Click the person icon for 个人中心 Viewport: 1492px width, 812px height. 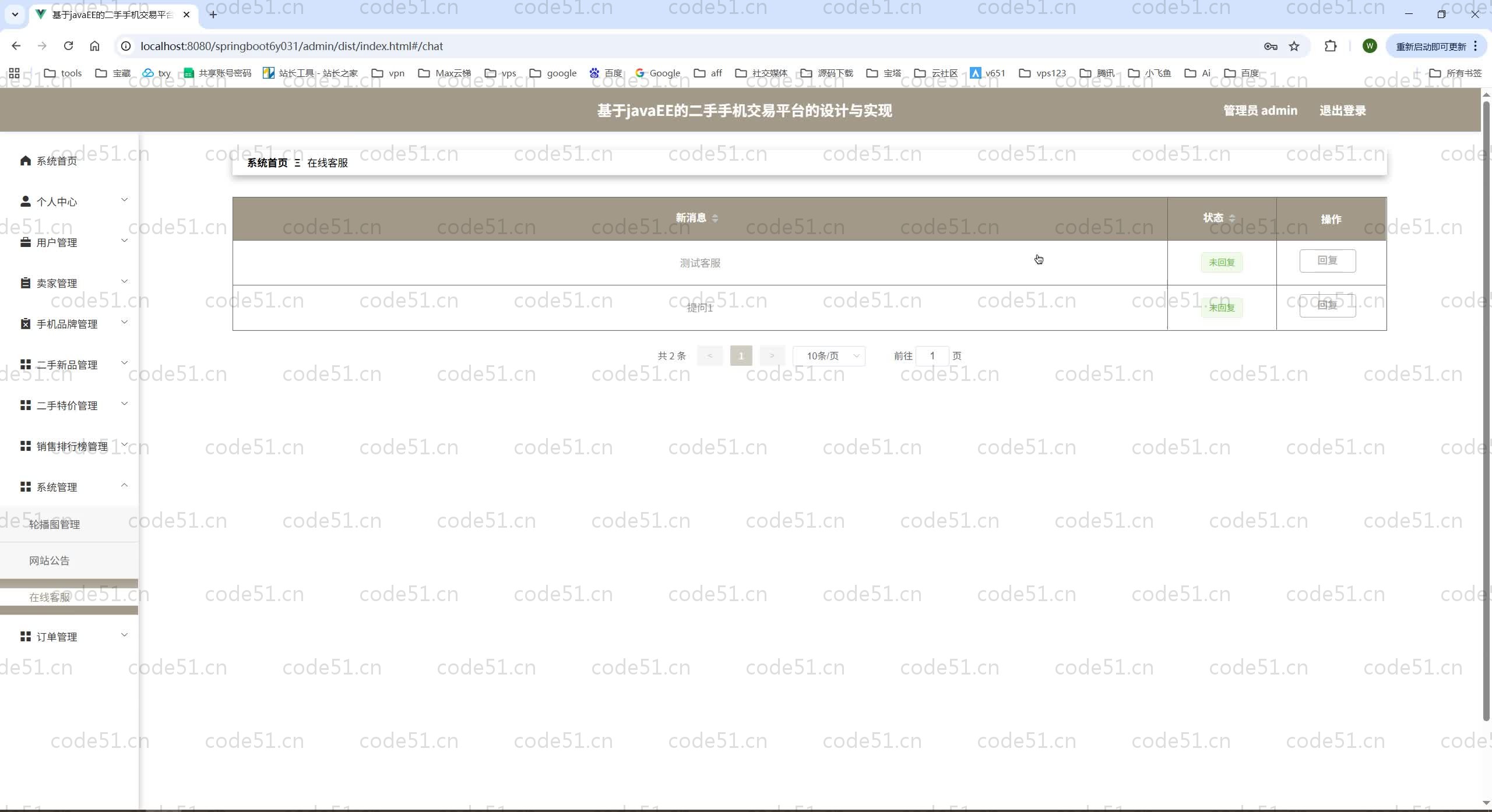pyautogui.click(x=25, y=202)
